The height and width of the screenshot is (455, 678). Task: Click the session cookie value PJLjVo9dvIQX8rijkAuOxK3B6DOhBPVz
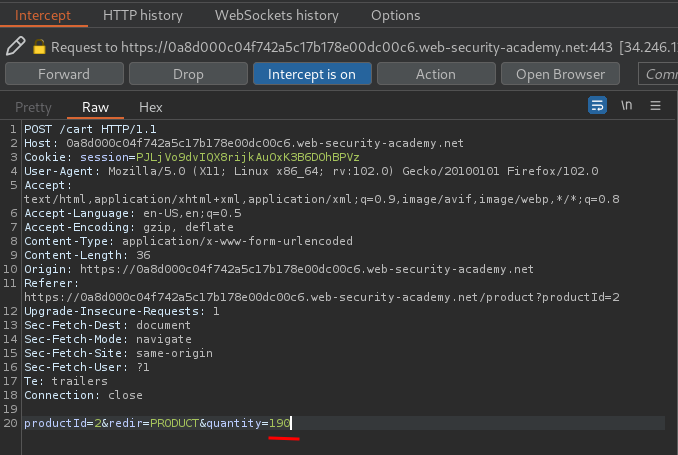pyautogui.click(x=248, y=157)
